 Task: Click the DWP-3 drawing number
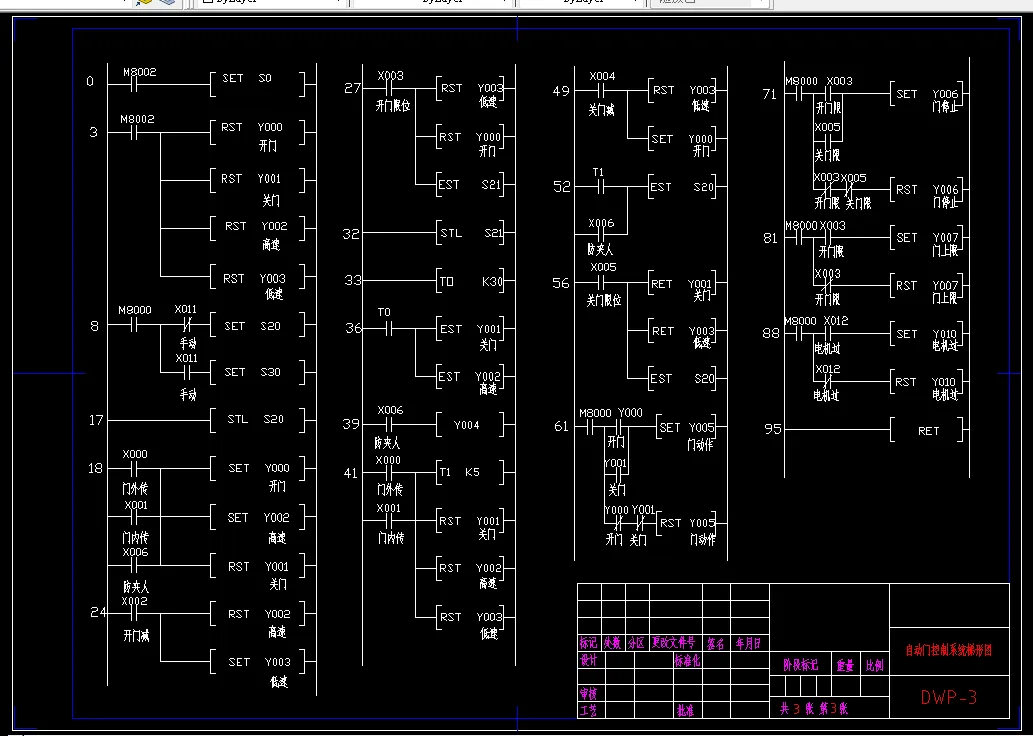click(x=949, y=697)
